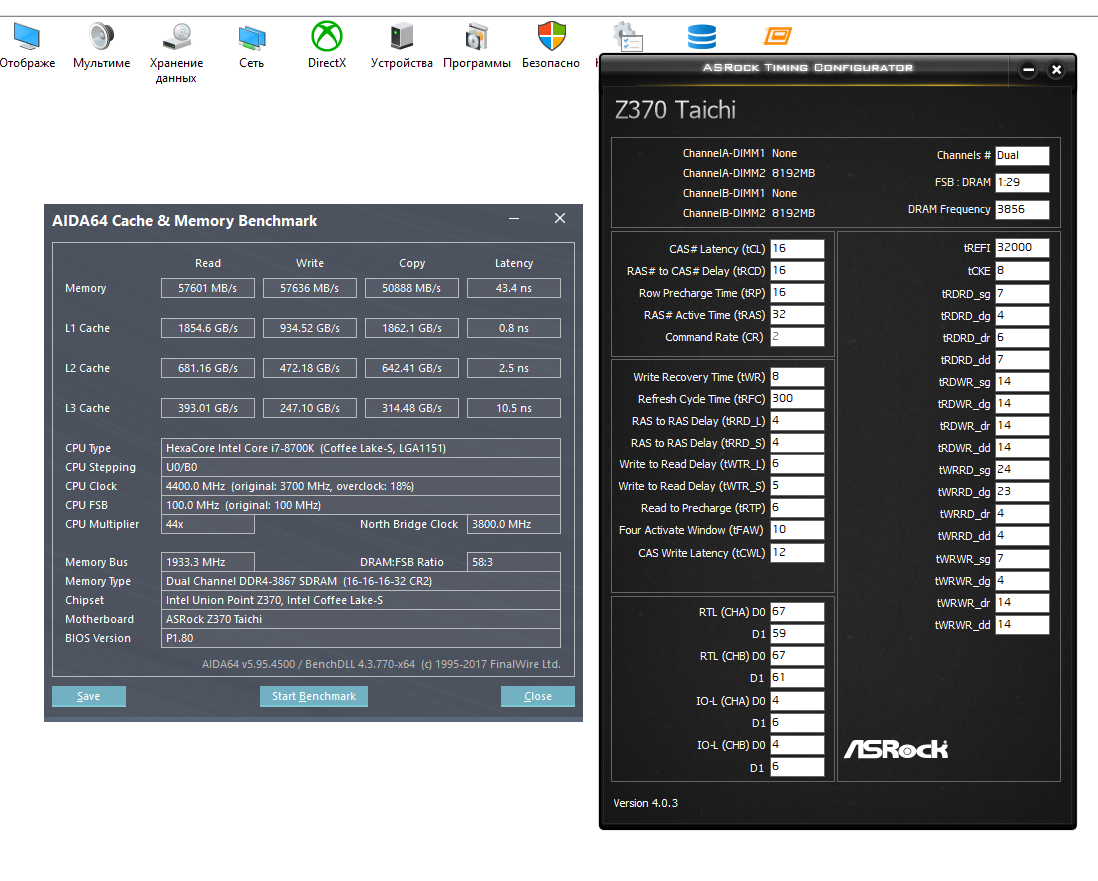This screenshot has width=1098, height=881.
Task: Click the RTL (CHB) D0 field
Action: coord(797,655)
